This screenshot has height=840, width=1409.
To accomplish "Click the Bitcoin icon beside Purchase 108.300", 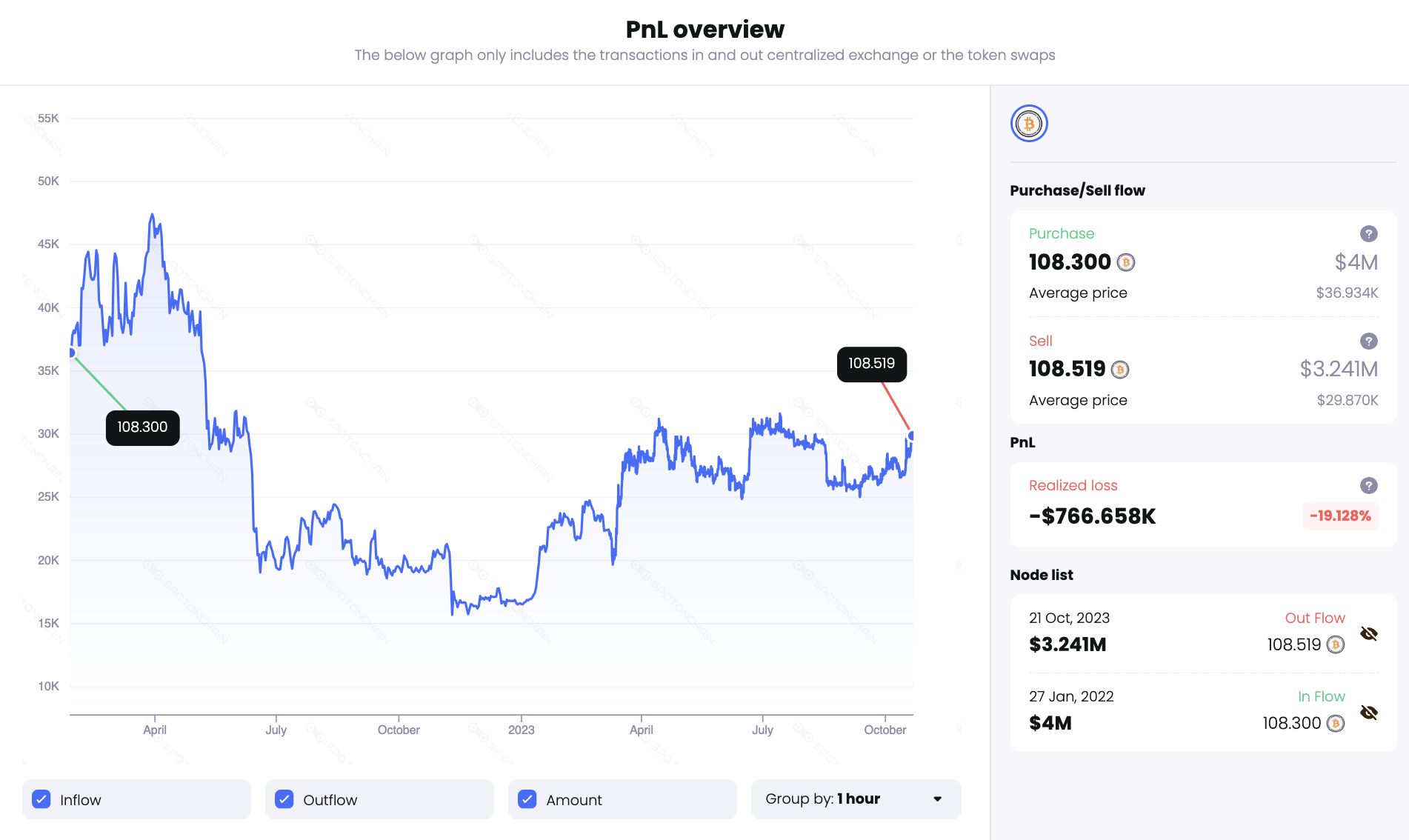I will tap(1127, 262).
